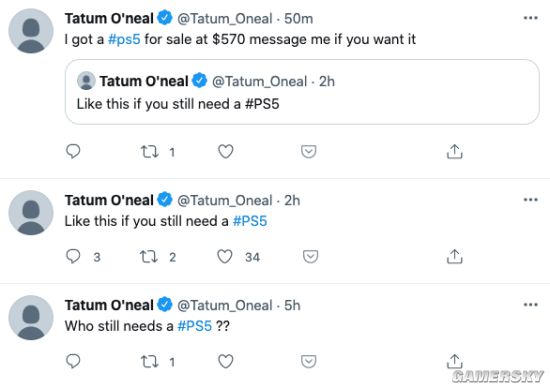
Task: Save the 2h tweet to Pocket
Action: click(x=310, y=256)
